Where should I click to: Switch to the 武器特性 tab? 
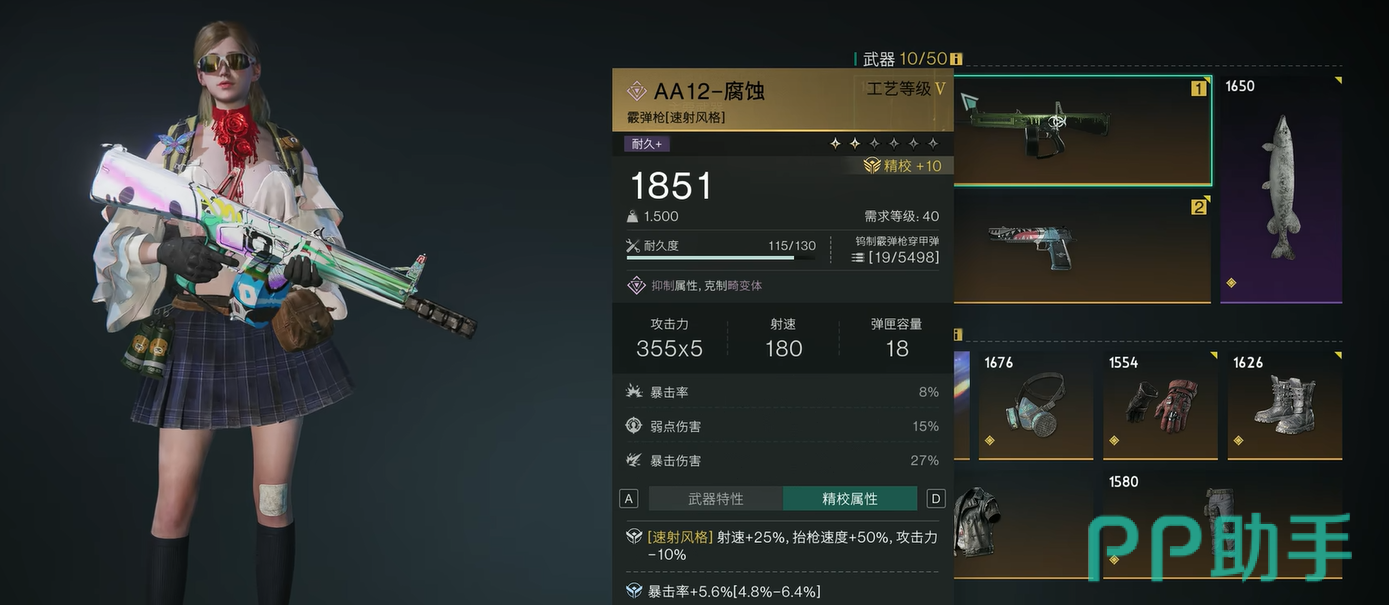tap(716, 498)
